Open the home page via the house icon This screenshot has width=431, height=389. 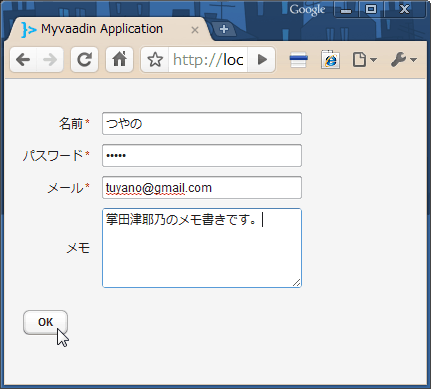click(x=119, y=60)
